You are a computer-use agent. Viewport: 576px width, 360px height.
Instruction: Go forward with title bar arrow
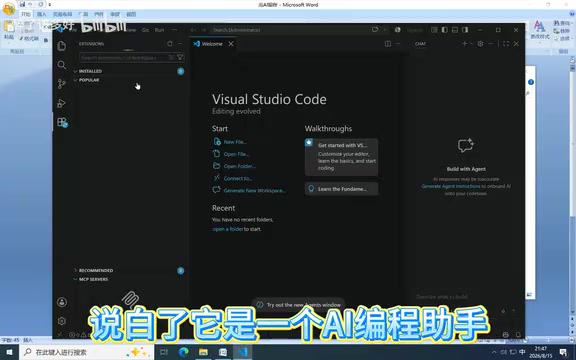pos(203,30)
